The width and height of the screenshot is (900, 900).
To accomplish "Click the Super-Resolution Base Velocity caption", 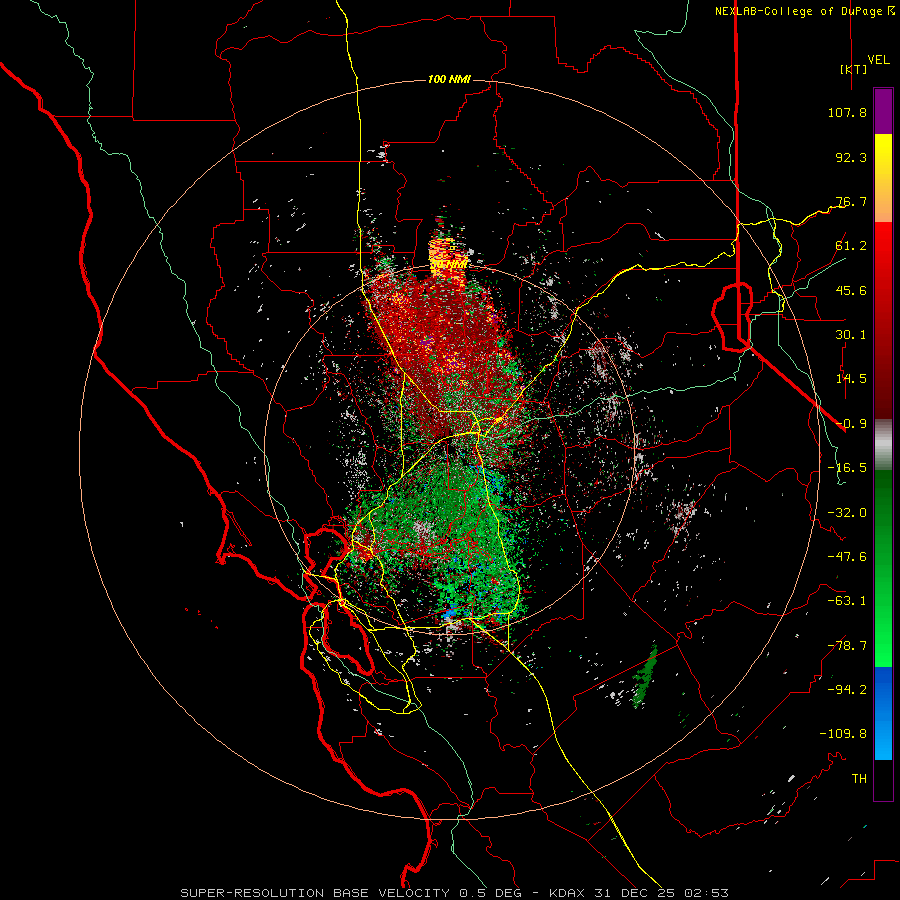I will [x=454, y=893].
